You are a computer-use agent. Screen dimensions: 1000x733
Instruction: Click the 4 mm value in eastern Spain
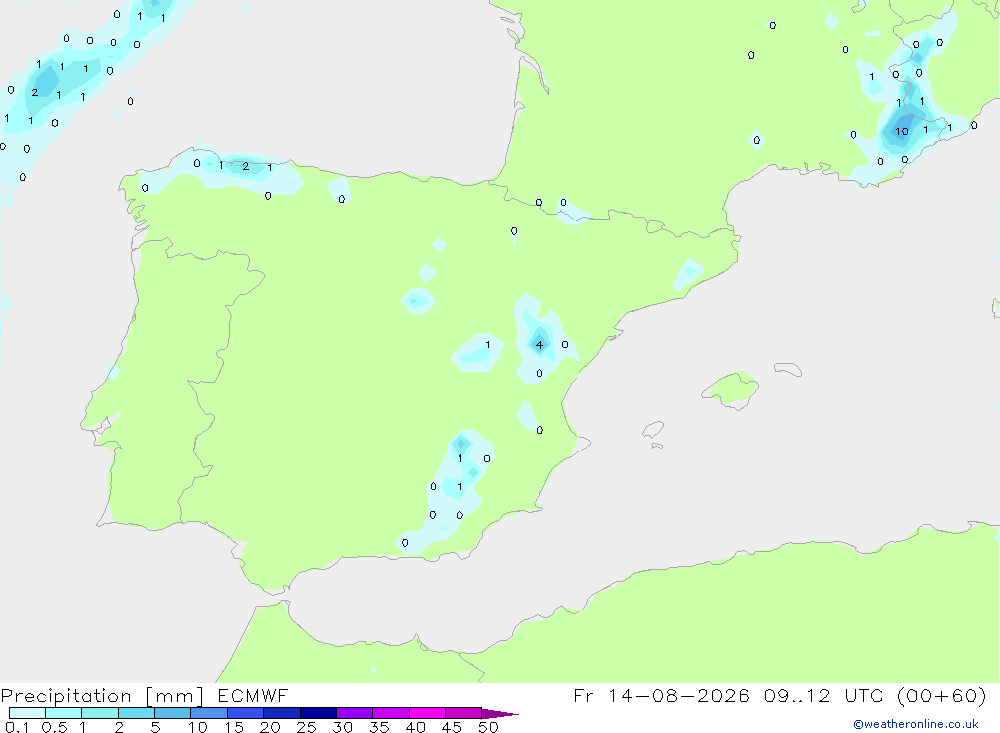540,345
